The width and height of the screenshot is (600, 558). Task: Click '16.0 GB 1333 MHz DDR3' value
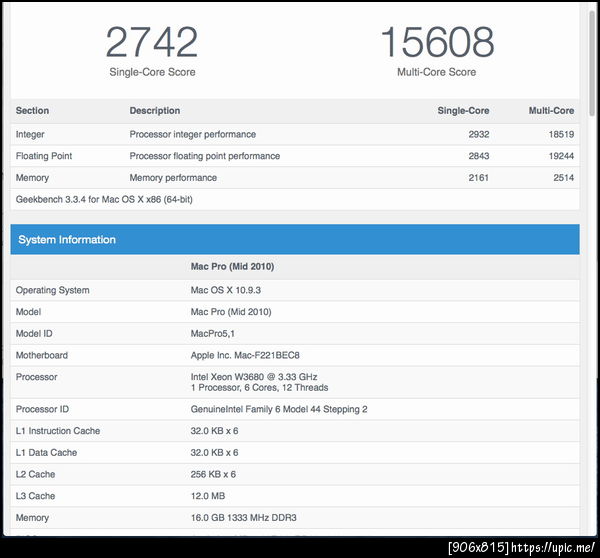tap(244, 518)
